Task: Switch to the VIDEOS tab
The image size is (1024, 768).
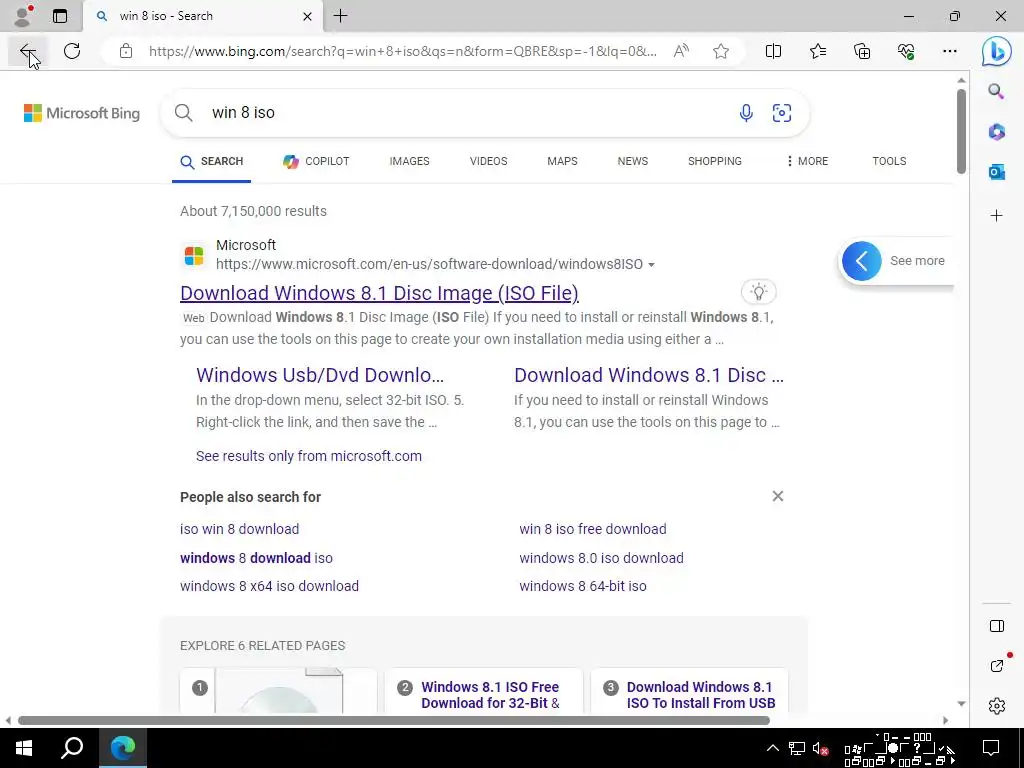Action: click(488, 161)
